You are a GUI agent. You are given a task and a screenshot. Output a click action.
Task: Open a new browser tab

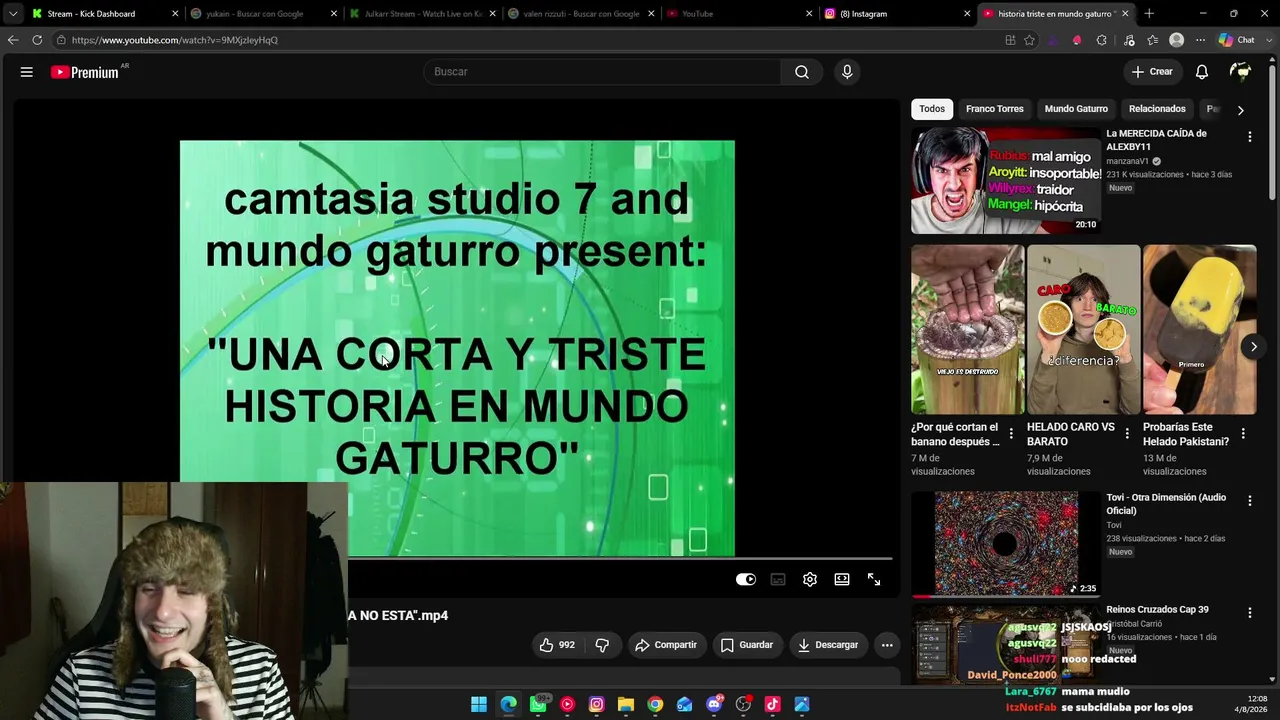(1149, 14)
